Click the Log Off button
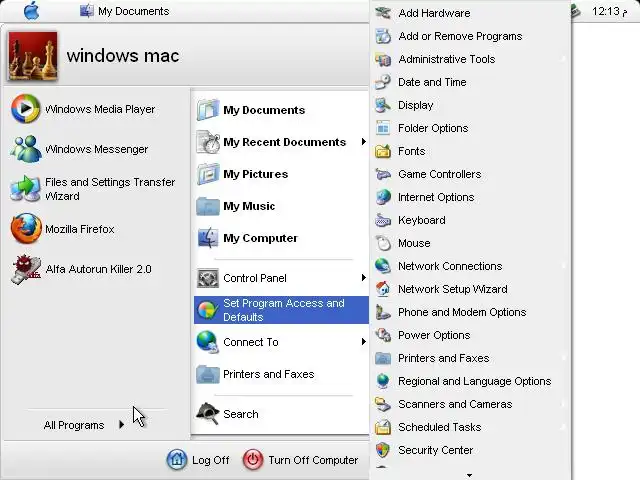The width and height of the screenshot is (640, 480). 198,460
